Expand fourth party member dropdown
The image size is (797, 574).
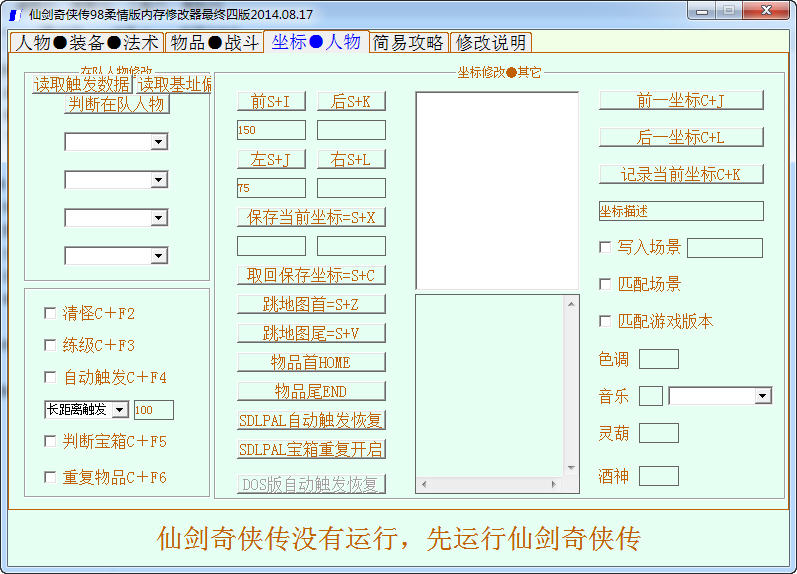pos(159,256)
